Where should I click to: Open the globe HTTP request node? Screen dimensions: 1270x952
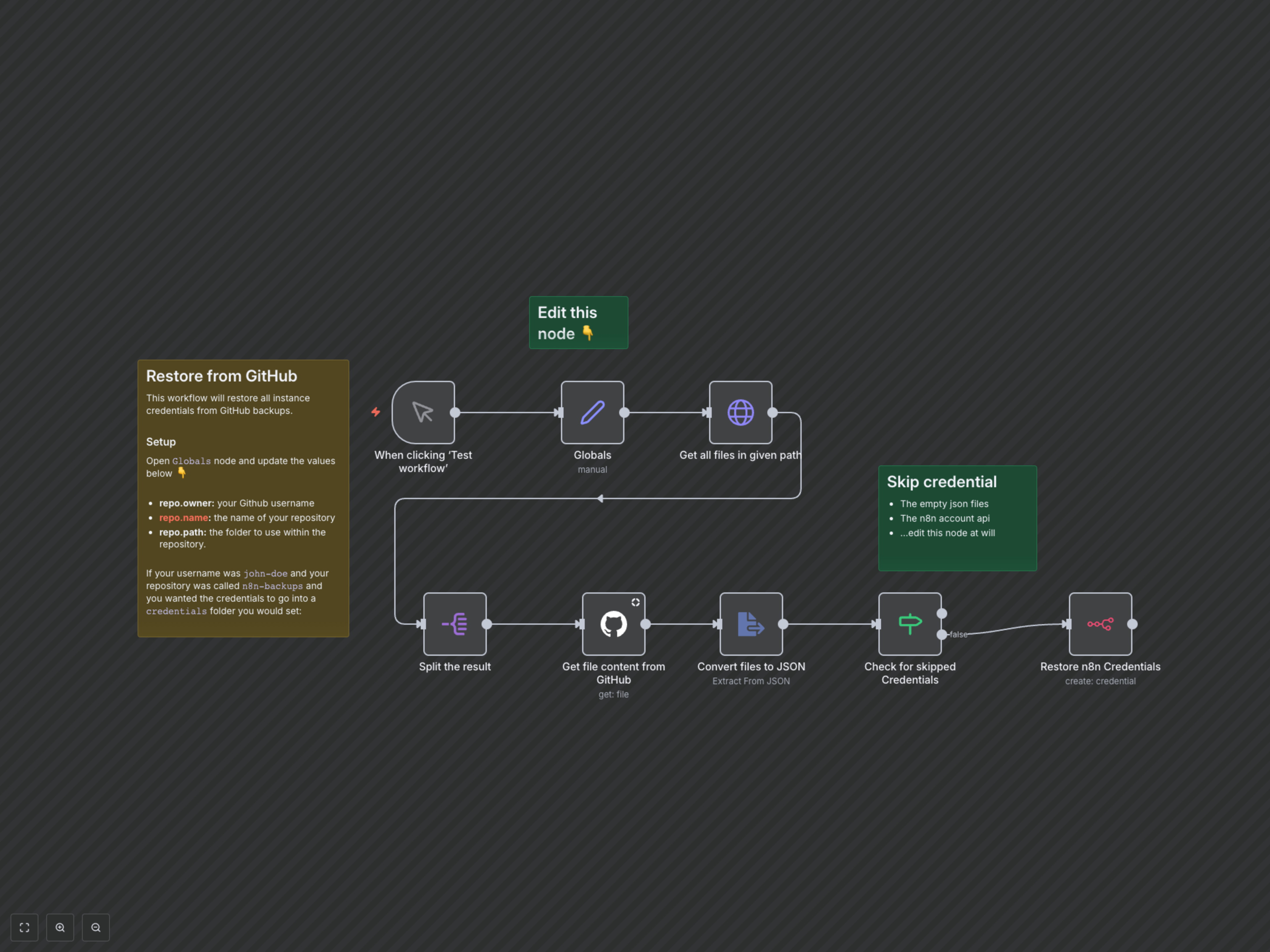[740, 412]
